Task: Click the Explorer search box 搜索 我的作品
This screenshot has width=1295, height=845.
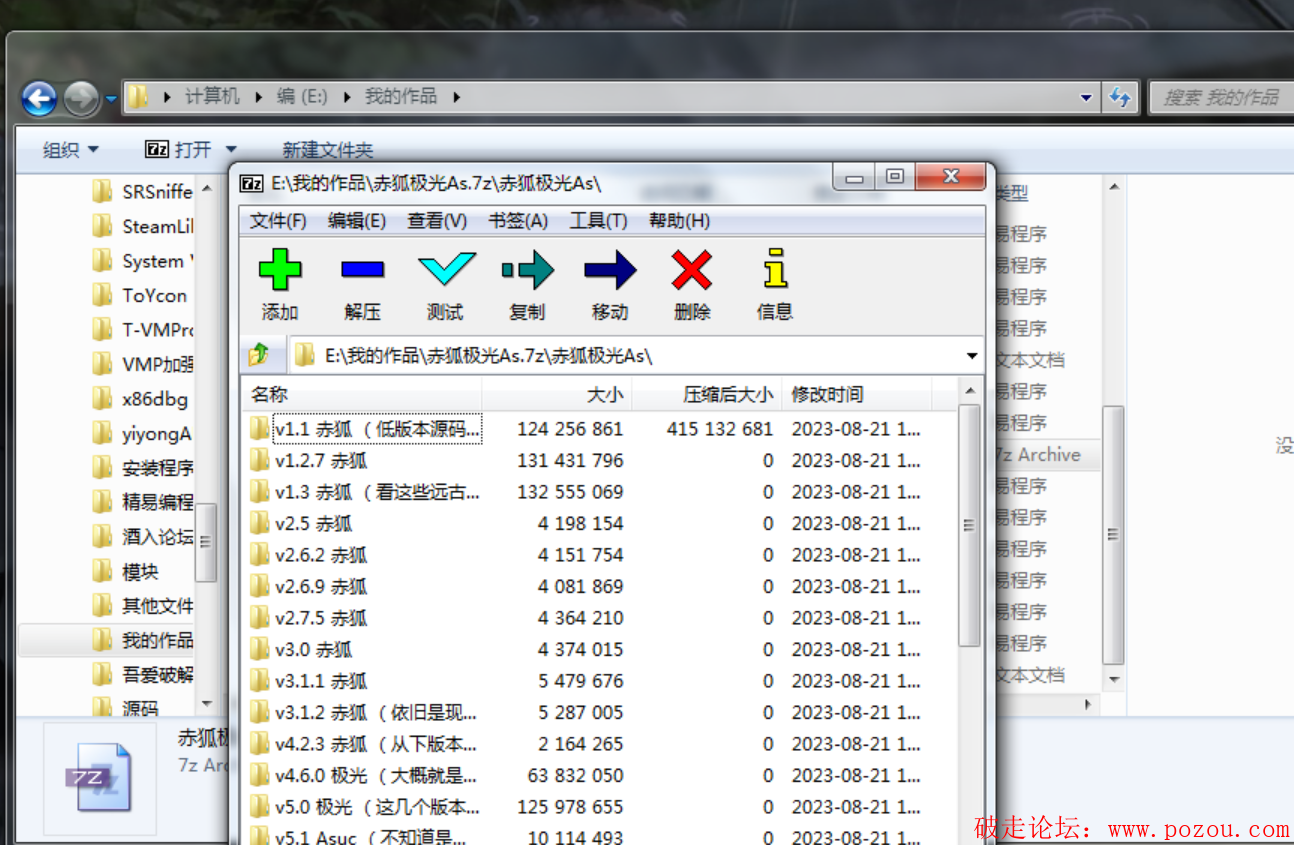Action: click(x=1221, y=97)
